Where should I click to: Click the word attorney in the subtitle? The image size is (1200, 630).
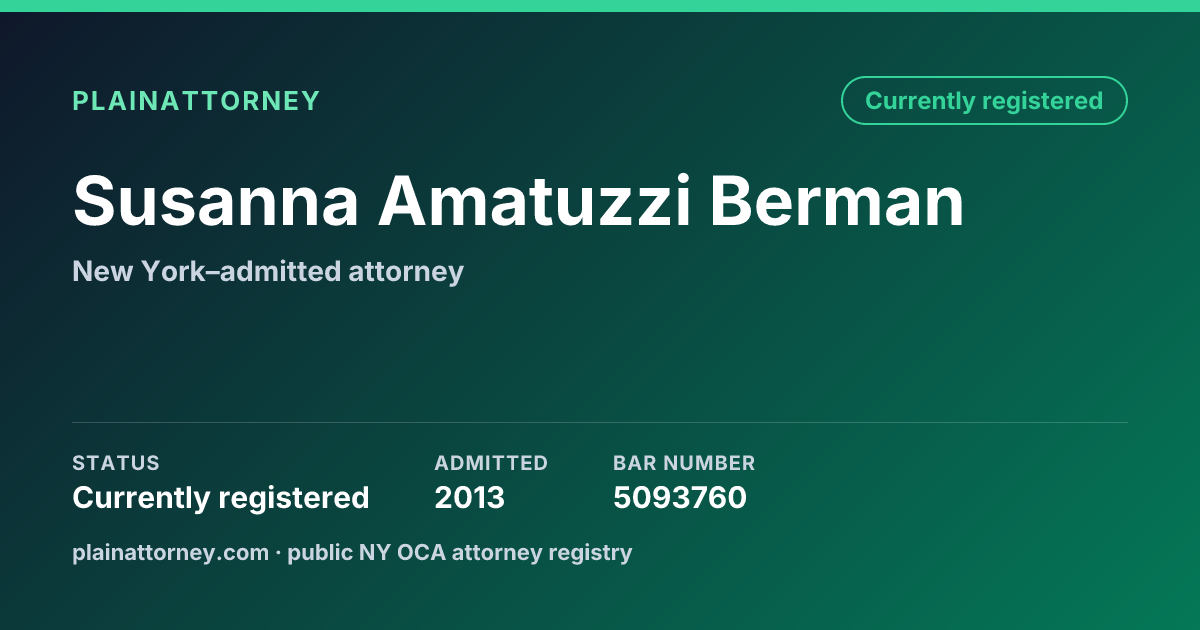tap(406, 272)
